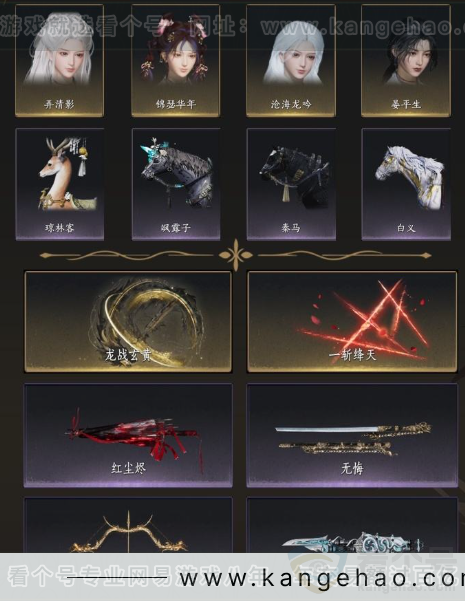Click the teal ornate blade weapon card
Viewport: 465px width, 602px height.
[352, 525]
